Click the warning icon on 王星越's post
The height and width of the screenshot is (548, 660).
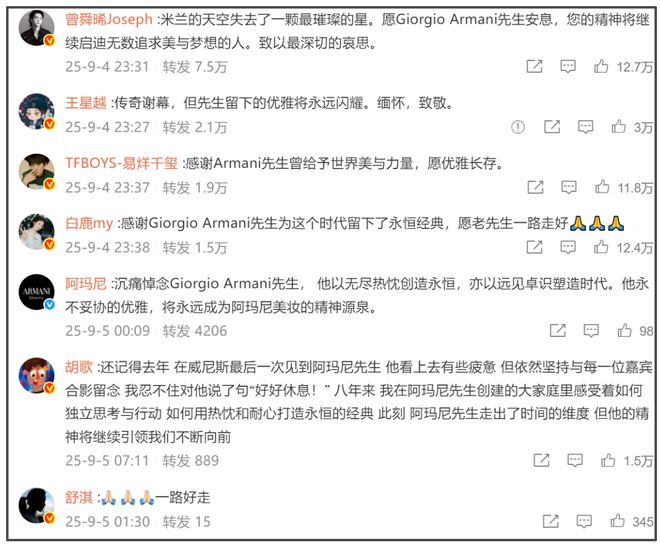(518, 127)
